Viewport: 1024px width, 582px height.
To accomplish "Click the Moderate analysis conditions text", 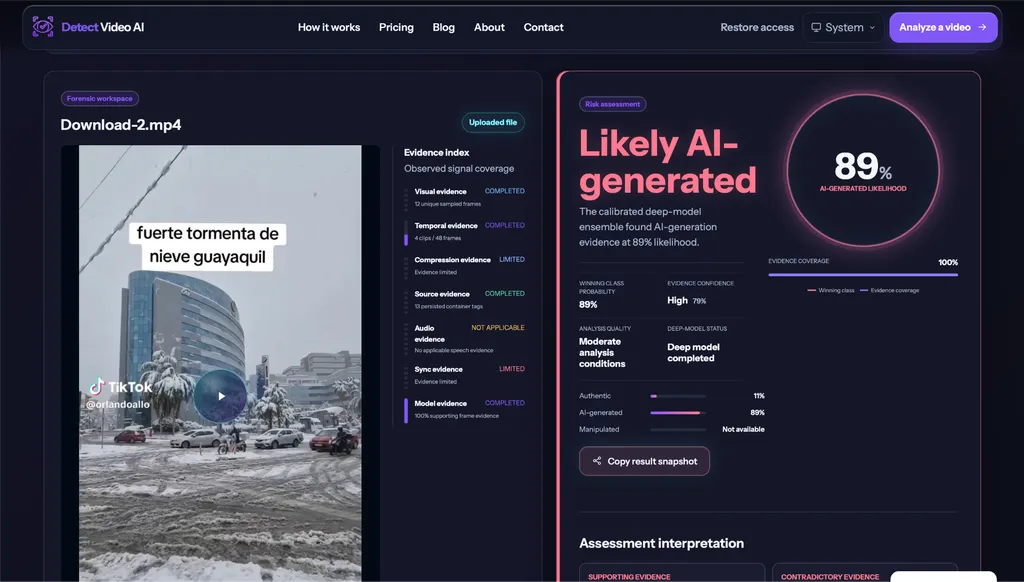I will pyautogui.click(x=602, y=353).
